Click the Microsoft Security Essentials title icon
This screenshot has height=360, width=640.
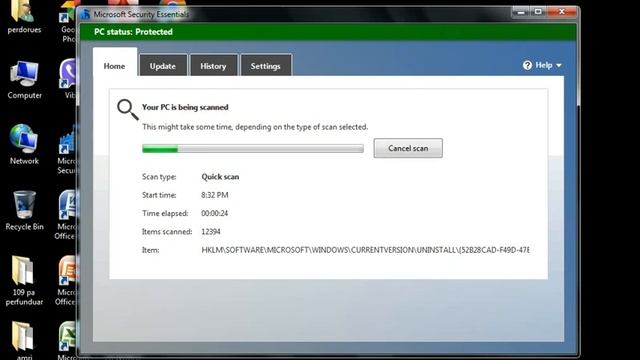pos(85,14)
